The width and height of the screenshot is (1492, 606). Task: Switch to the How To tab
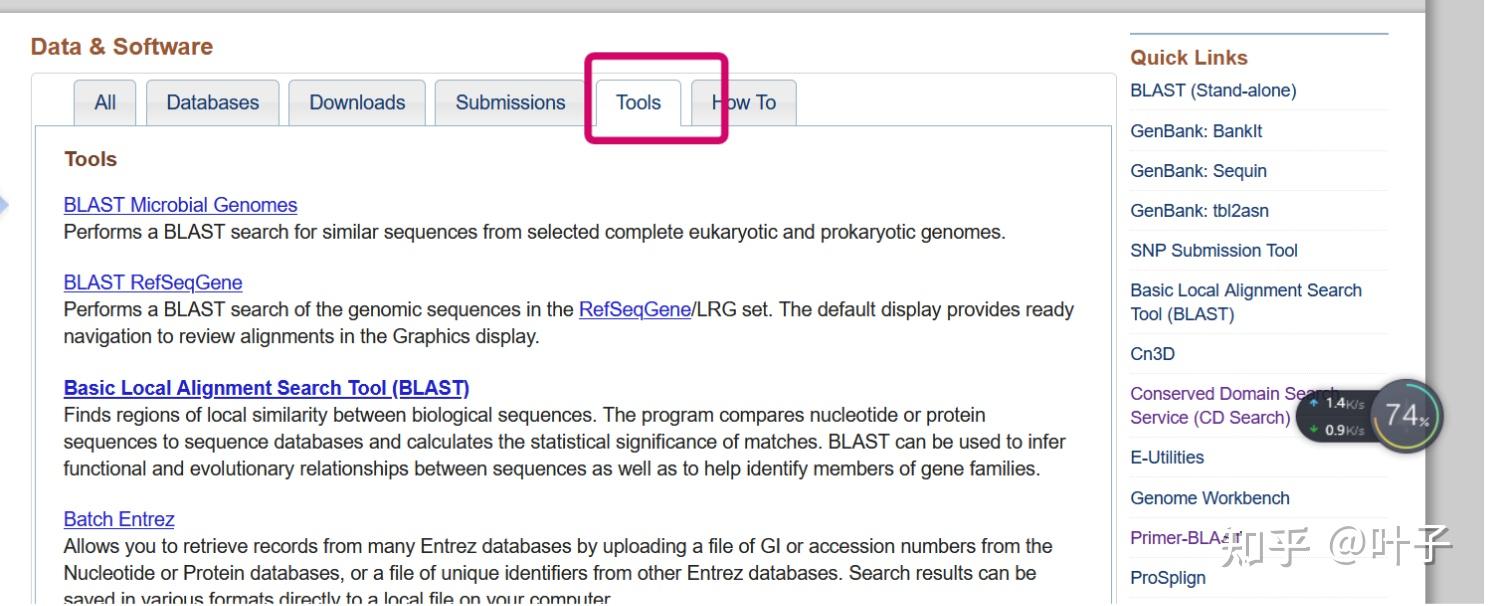coord(744,103)
